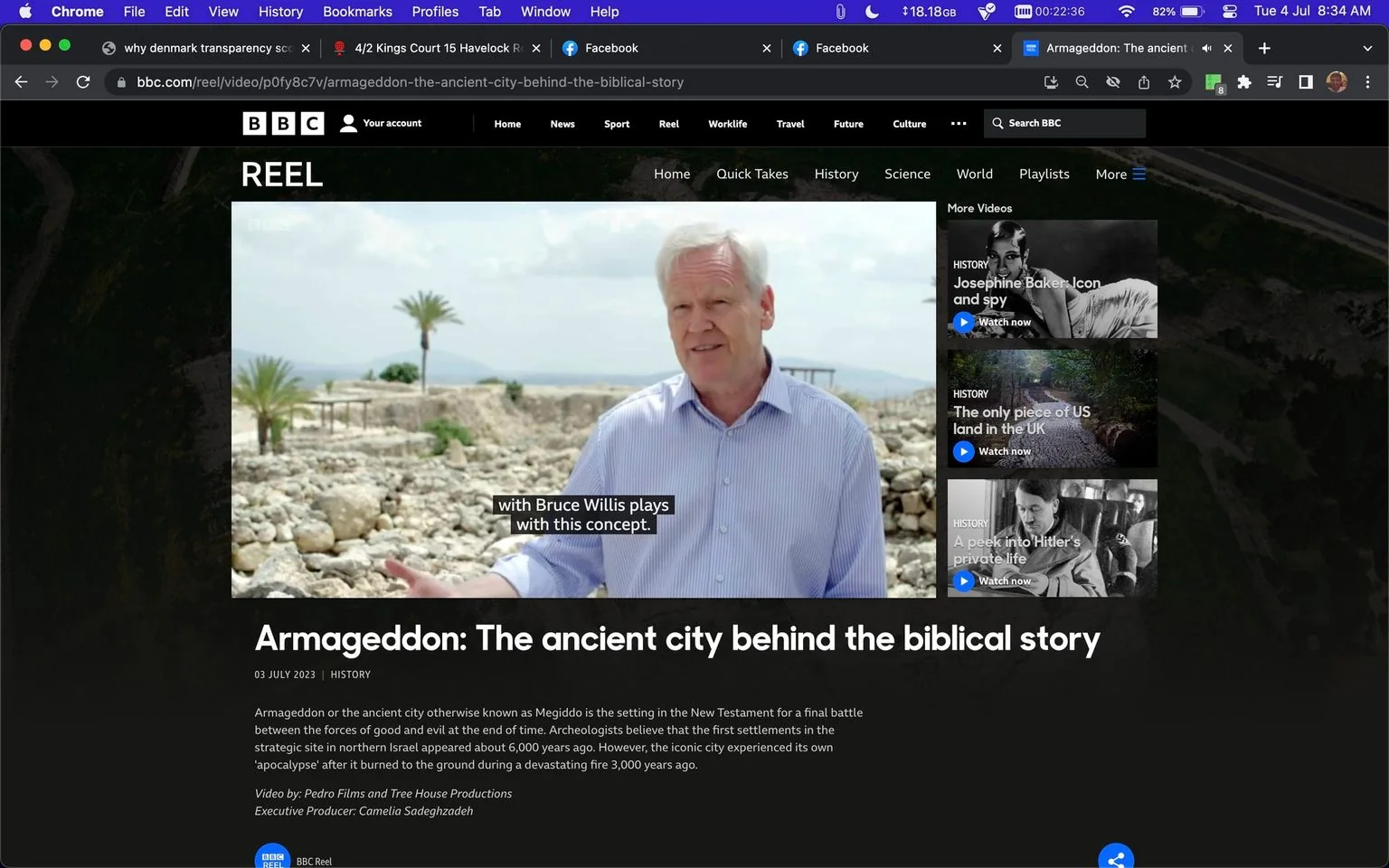Close the '4/2 Kings Court' tab

[536, 48]
